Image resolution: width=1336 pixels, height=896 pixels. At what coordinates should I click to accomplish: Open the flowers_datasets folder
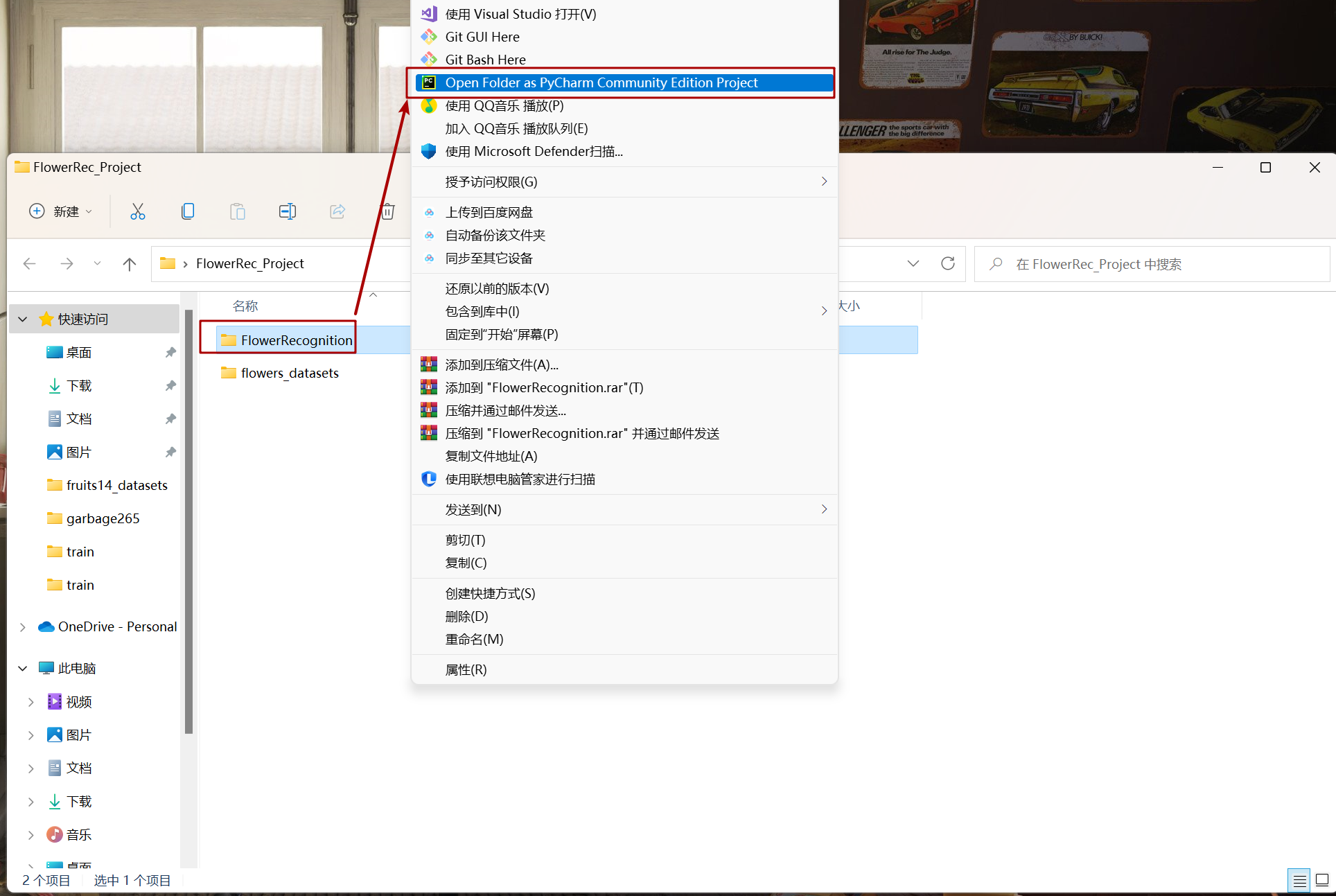click(289, 373)
